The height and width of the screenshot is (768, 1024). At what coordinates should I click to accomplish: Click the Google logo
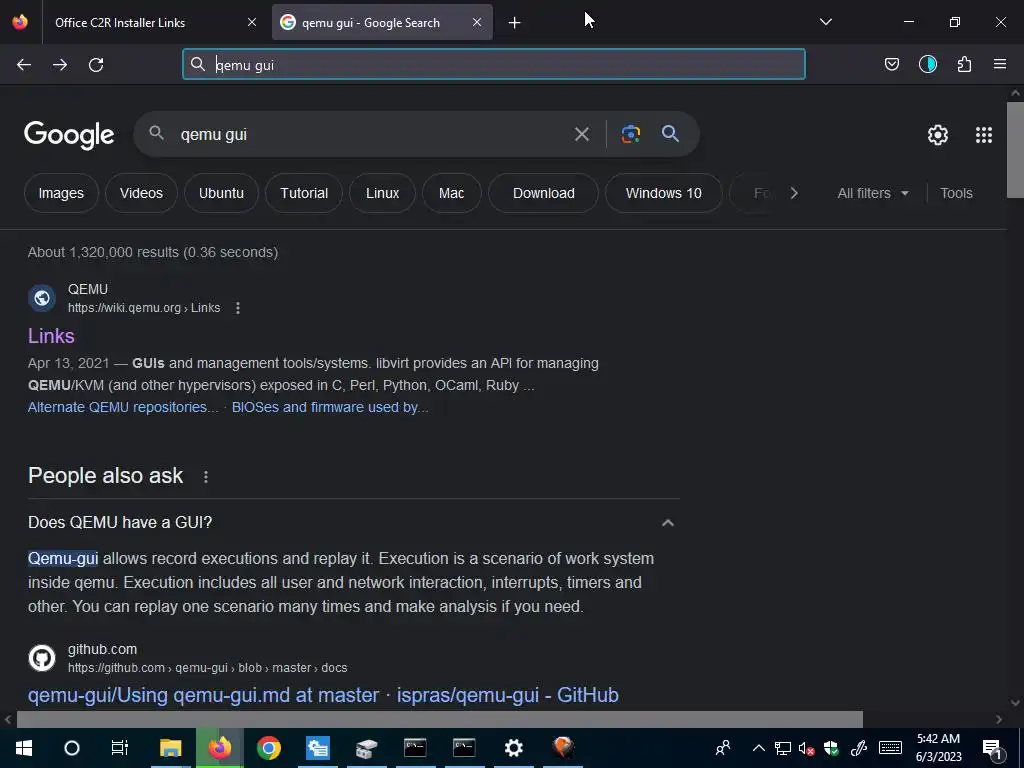(x=69, y=135)
